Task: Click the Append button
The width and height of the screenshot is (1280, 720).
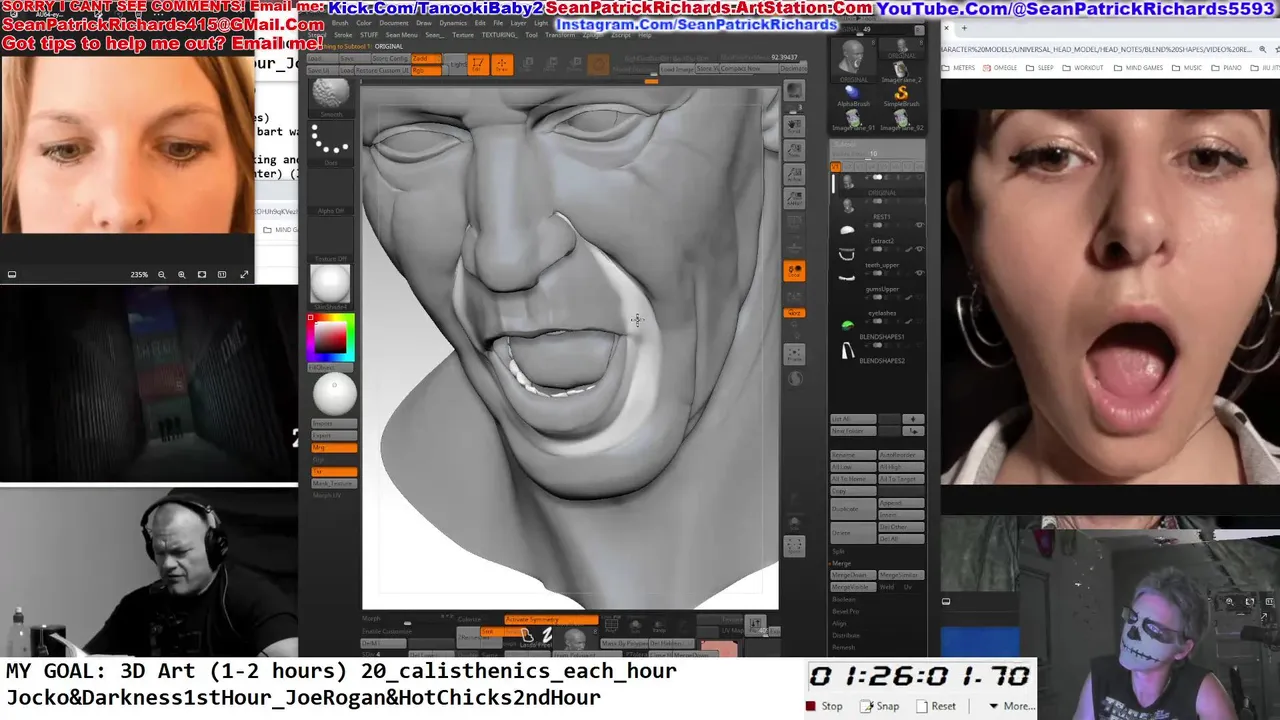Action: point(901,503)
